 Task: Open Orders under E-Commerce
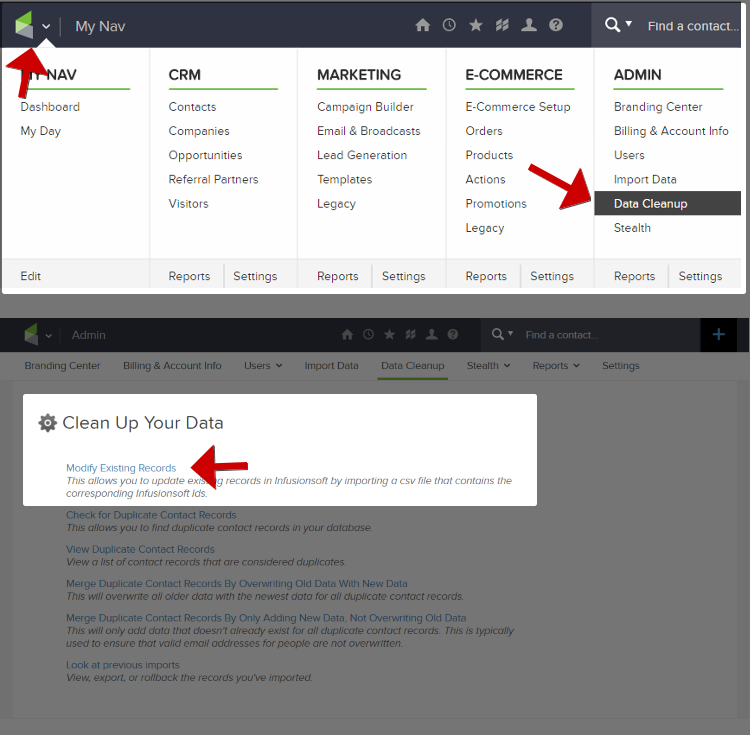coord(484,131)
